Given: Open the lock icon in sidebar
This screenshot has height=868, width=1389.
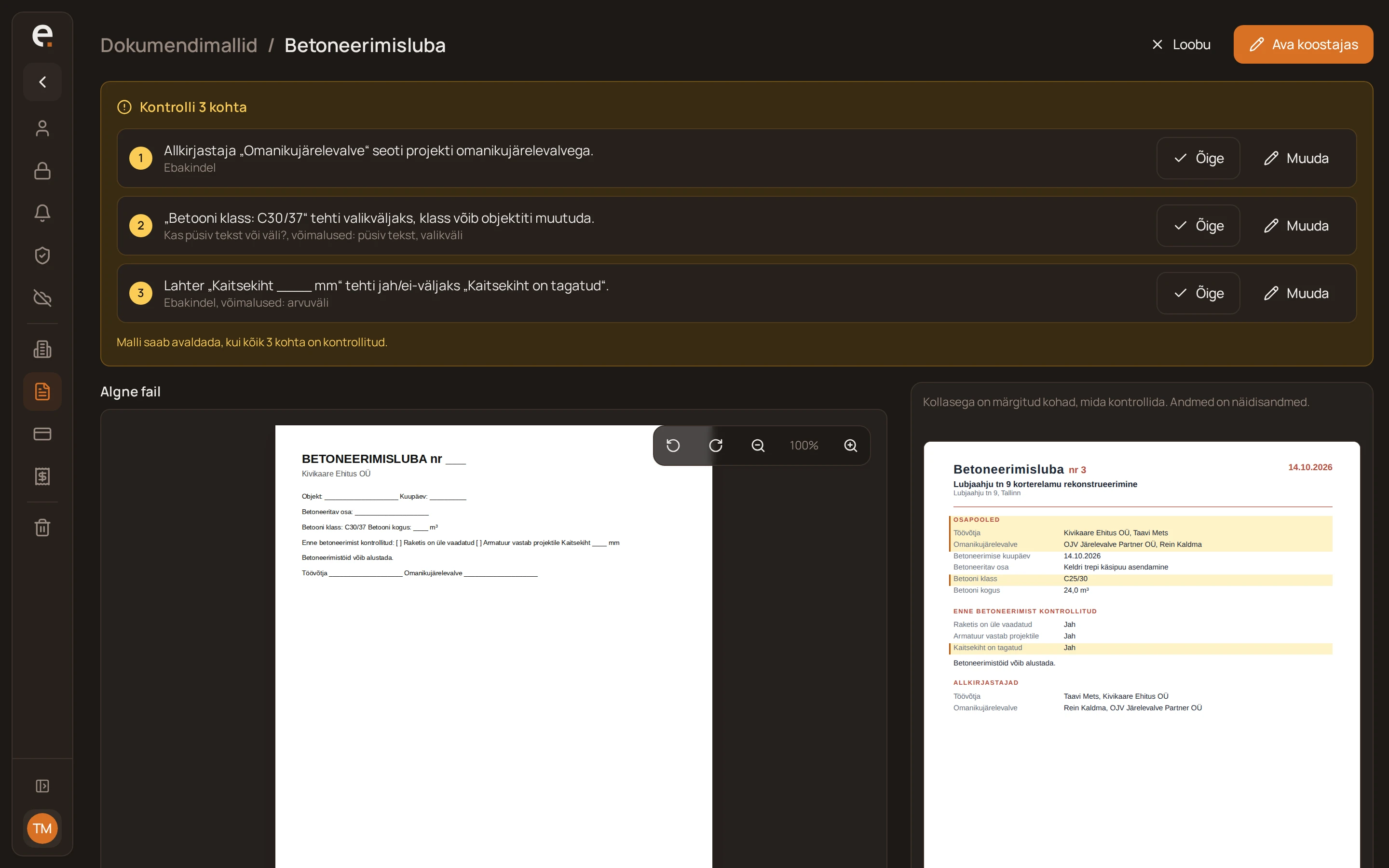Looking at the screenshot, I should pos(42,171).
